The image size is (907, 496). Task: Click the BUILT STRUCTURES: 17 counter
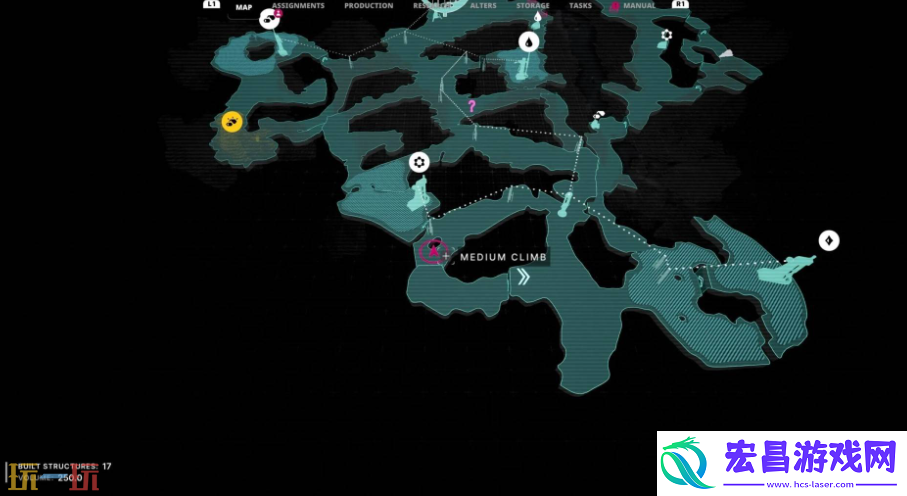64,466
